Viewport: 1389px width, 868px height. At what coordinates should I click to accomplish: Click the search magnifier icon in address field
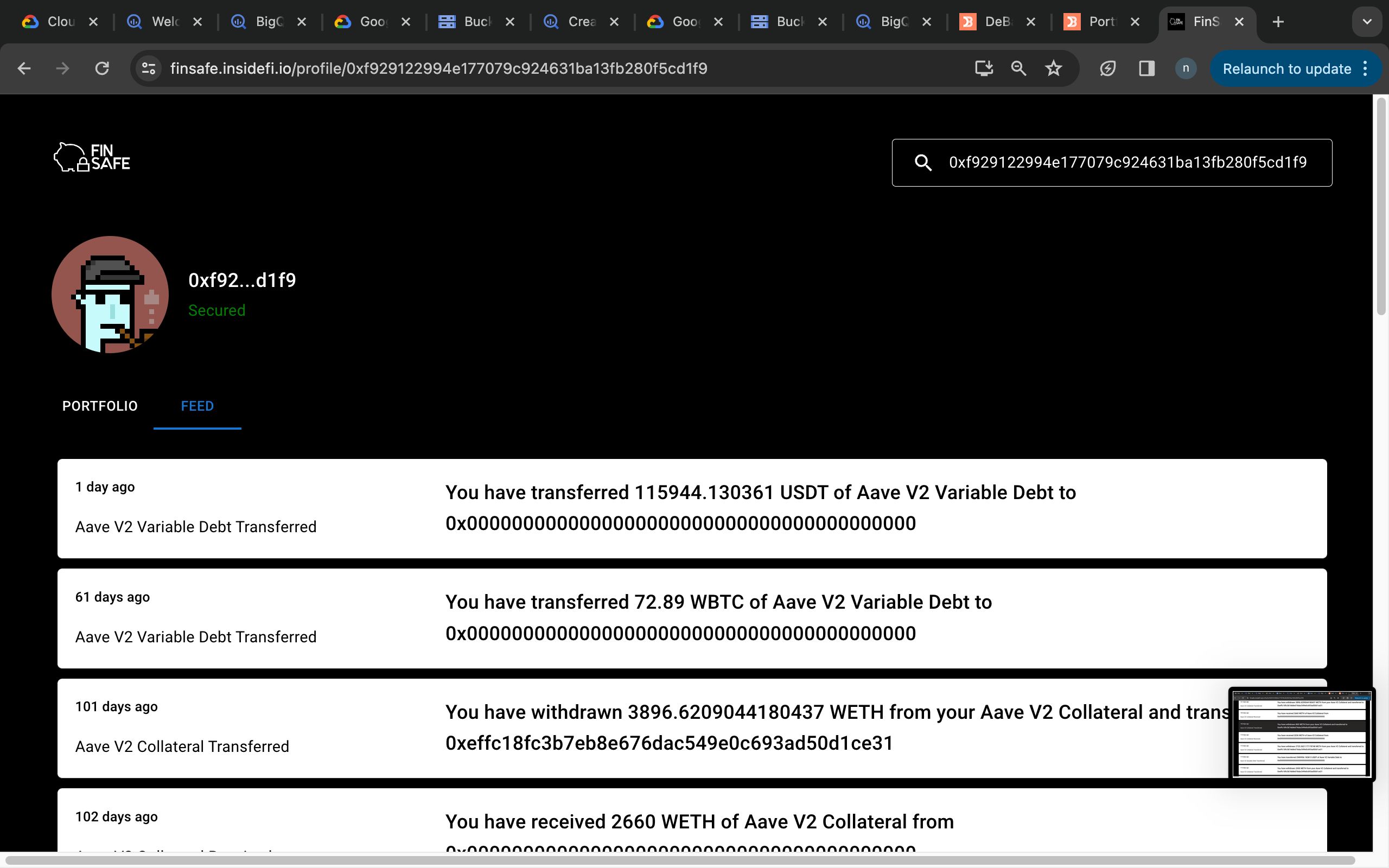pyautogui.click(x=922, y=162)
